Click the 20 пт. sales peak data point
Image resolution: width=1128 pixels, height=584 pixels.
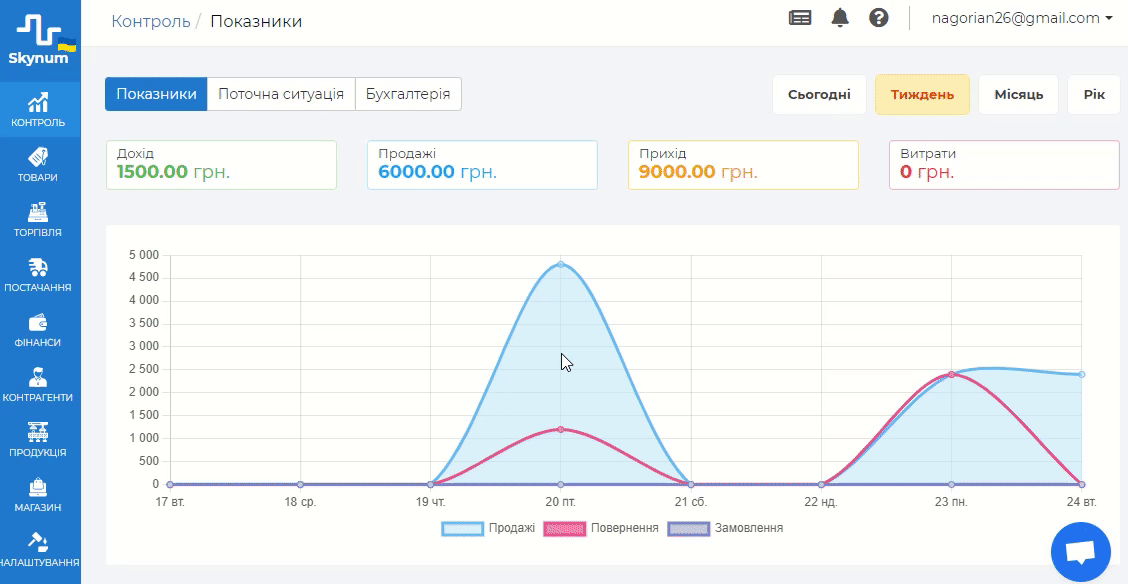(561, 264)
